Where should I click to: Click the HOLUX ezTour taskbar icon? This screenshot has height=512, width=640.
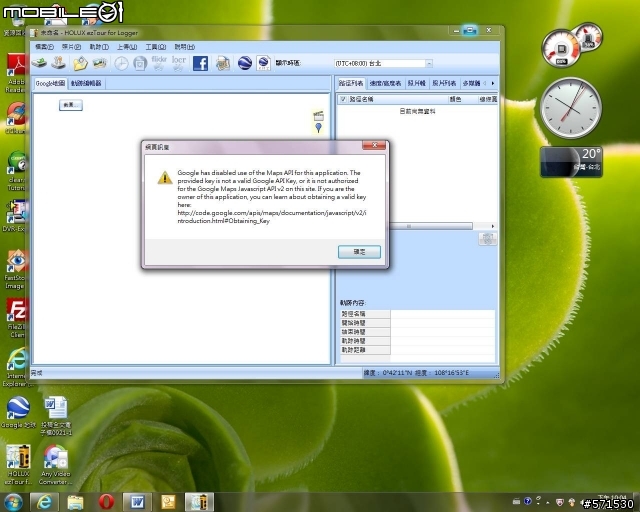pos(199,502)
